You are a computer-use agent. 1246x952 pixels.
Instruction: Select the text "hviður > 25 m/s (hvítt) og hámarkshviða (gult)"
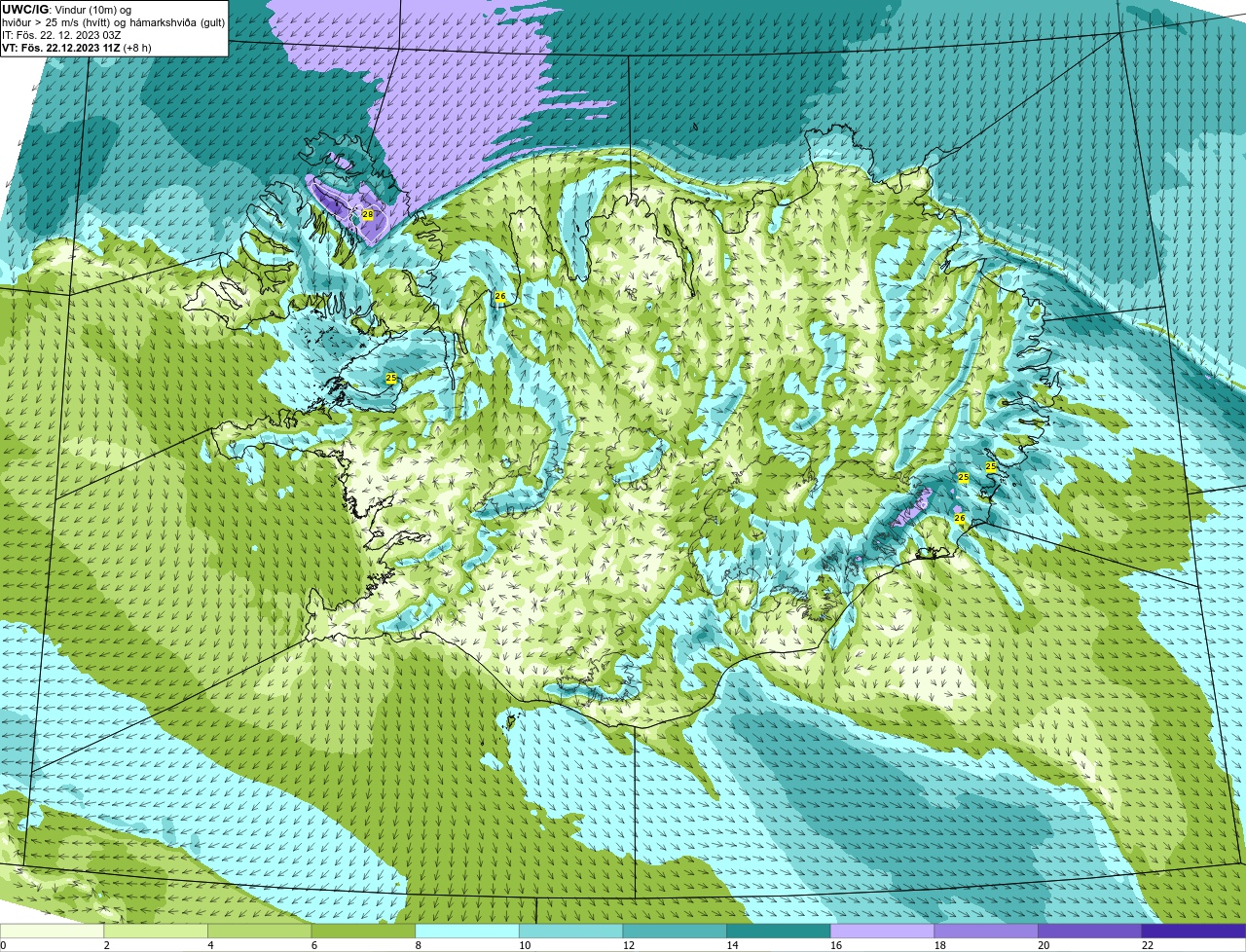[113, 22]
